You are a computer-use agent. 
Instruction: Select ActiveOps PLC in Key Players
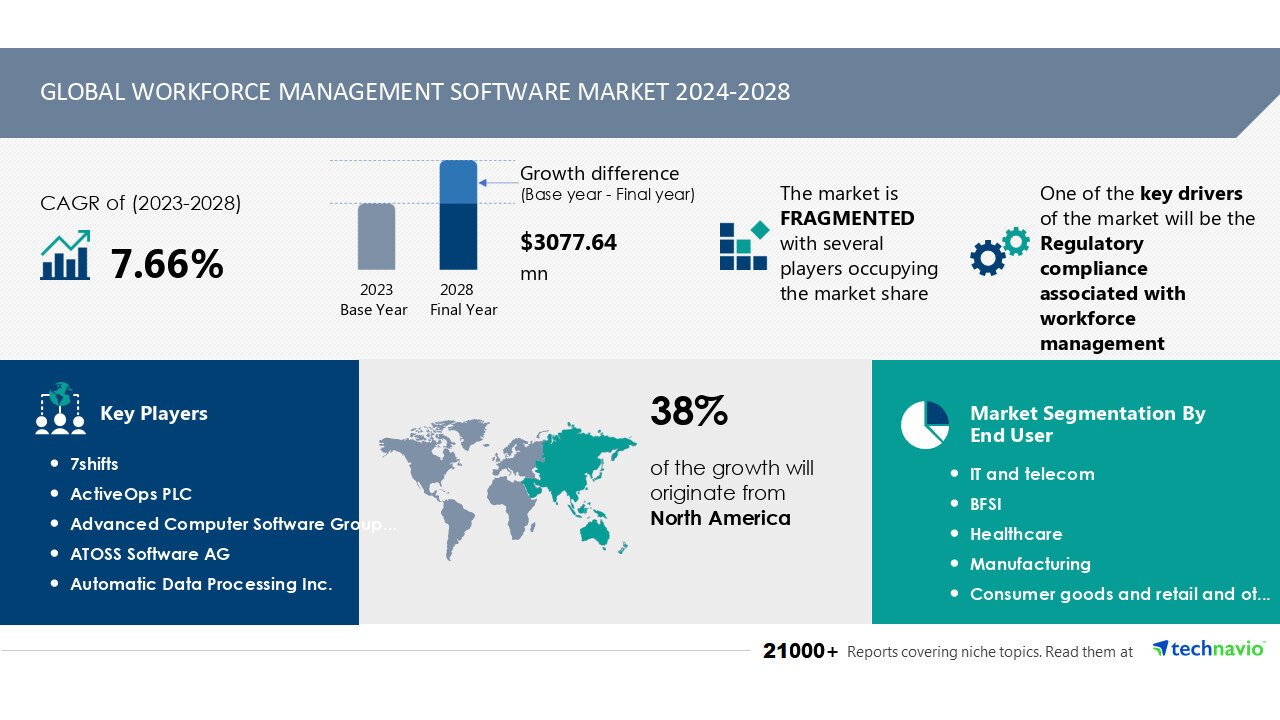(x=130, y=494)
